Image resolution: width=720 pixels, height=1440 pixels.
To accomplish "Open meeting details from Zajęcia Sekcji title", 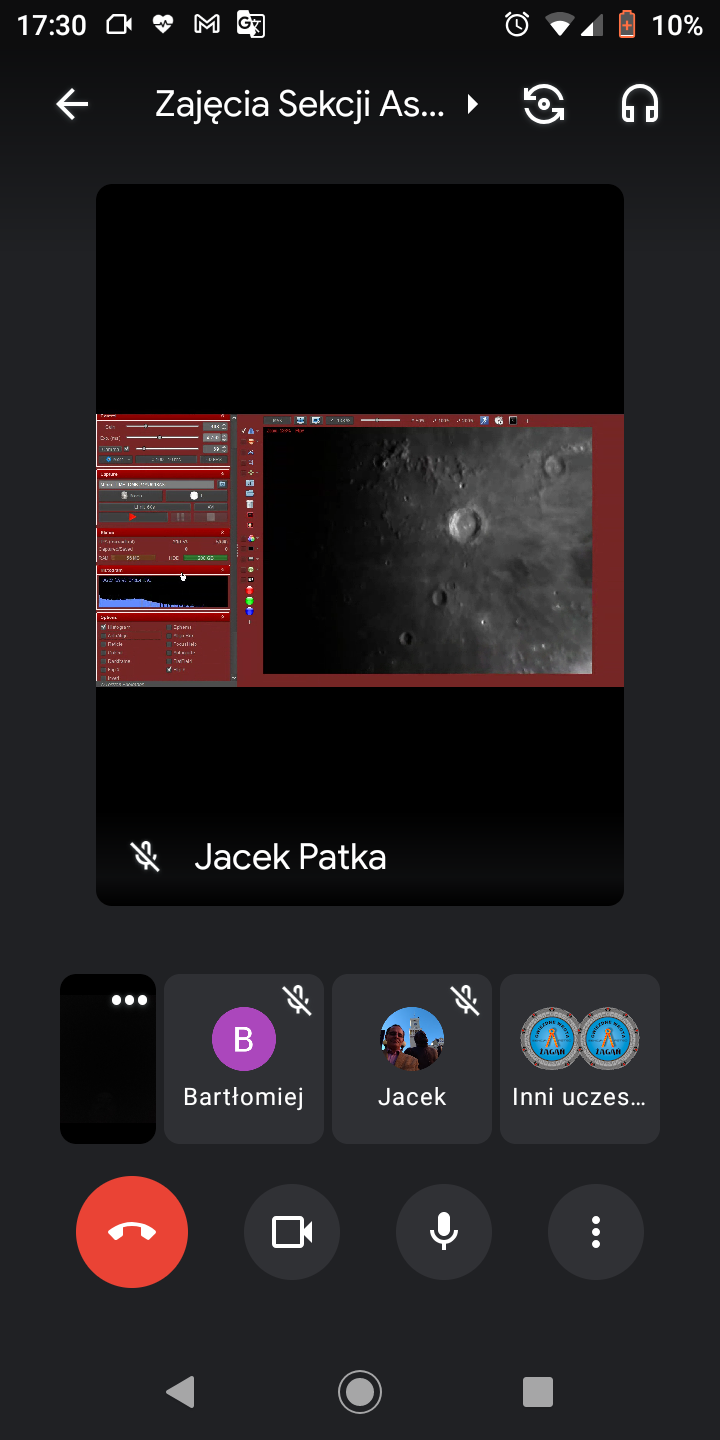I will coord(300,104).
